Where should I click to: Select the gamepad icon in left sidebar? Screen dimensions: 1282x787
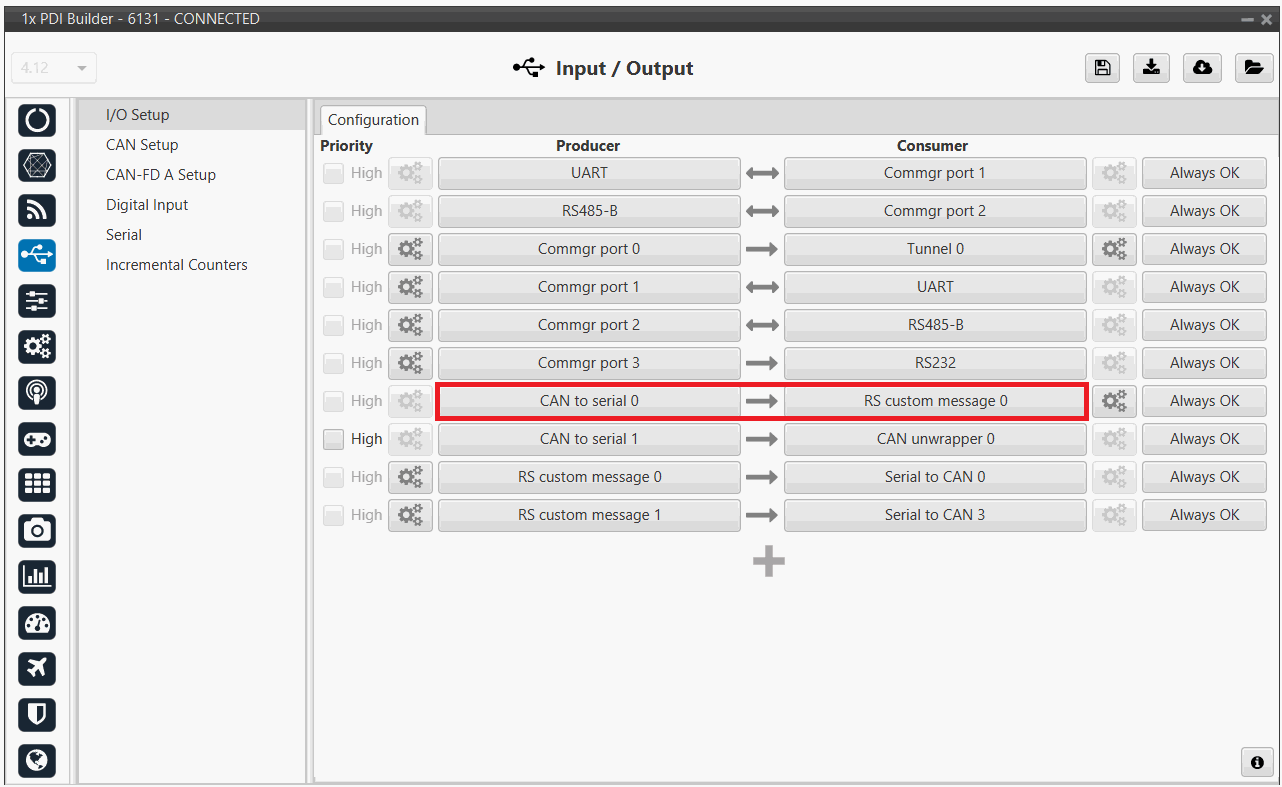(37, 439)
